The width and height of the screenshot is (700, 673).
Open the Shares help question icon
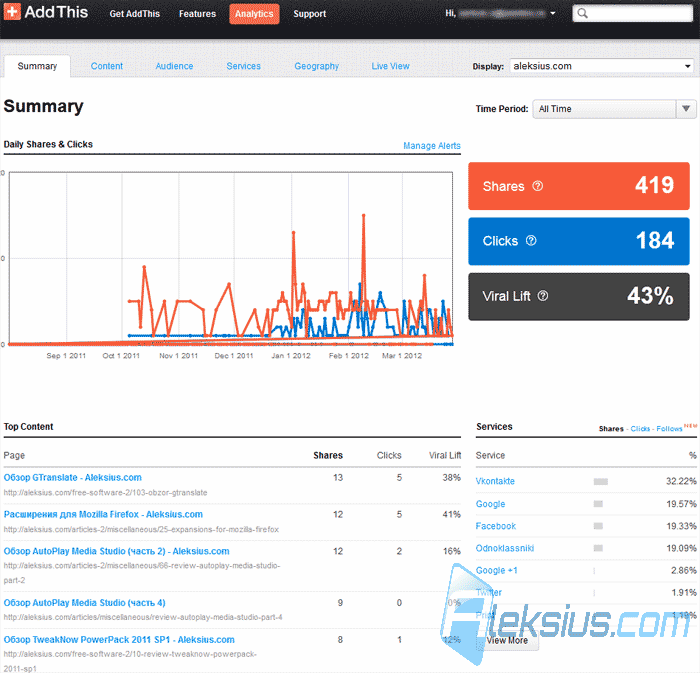[538, 186]
